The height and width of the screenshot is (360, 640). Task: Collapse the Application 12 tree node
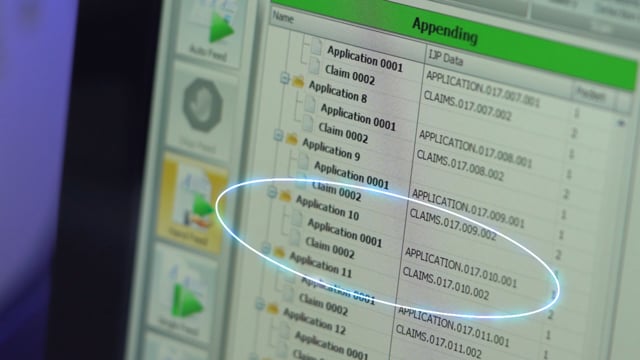point(260,304)
